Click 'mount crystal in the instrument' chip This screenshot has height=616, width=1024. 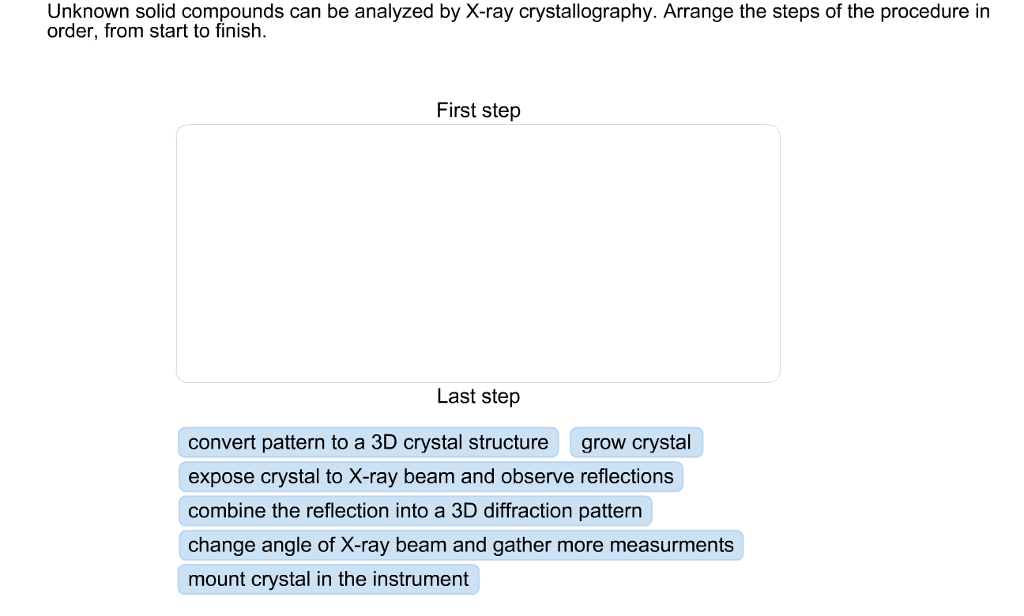[327, 579]
